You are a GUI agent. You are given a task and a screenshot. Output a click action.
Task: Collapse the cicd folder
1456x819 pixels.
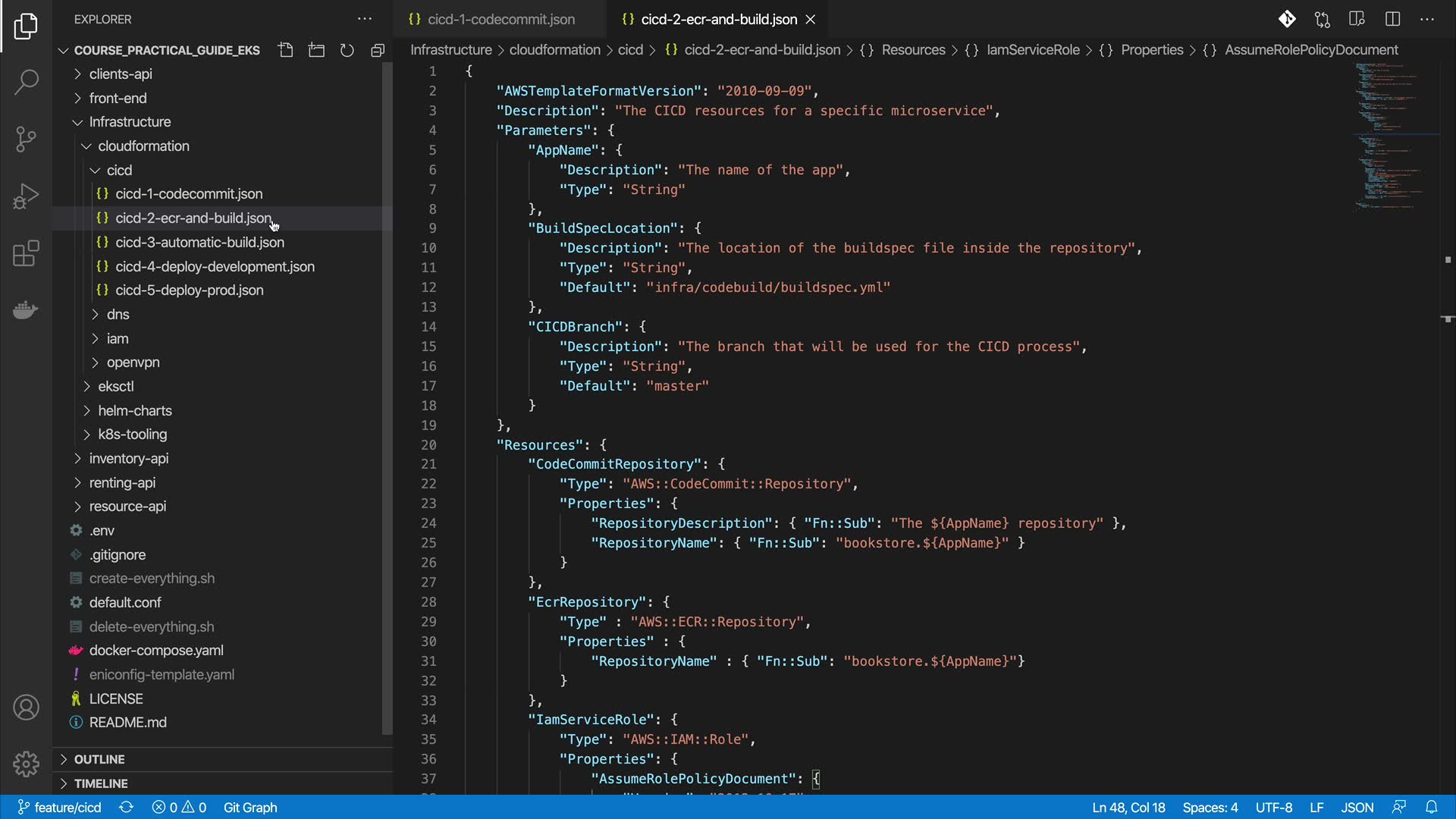(x=118, y=170)
